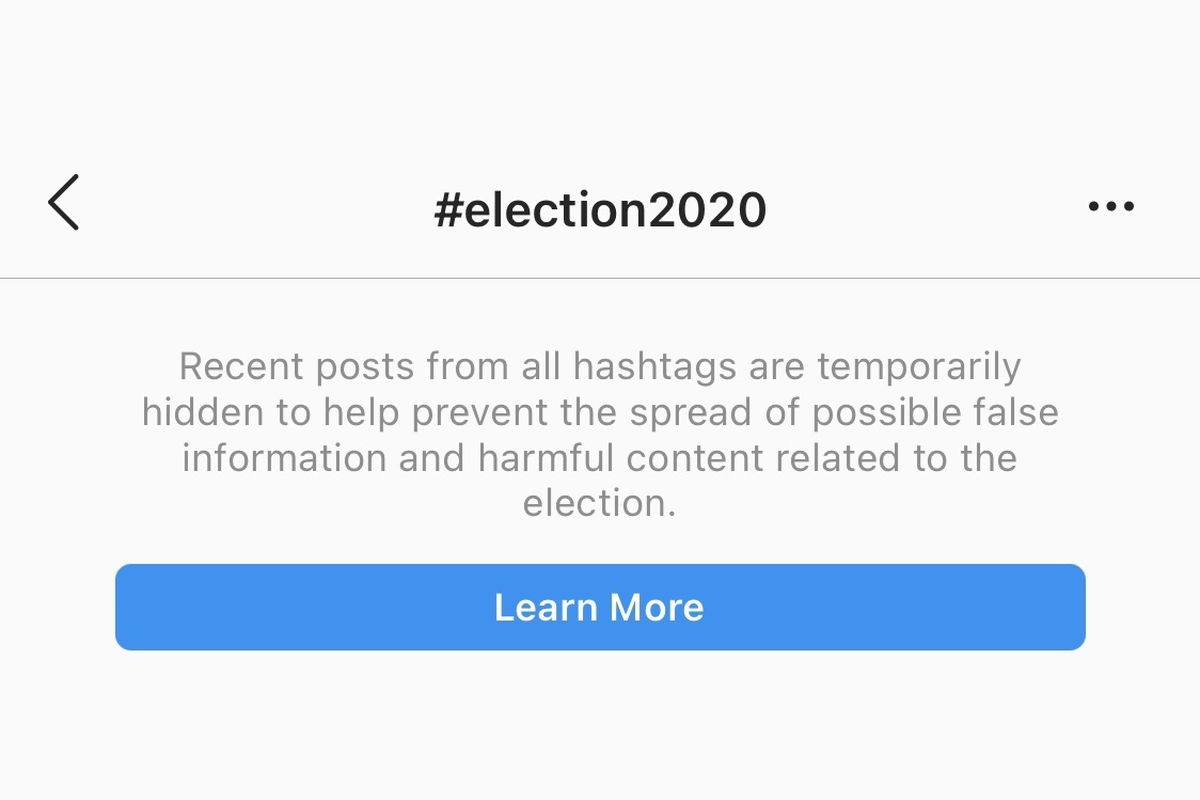The image size is (1200, 800).
Task: Open the three-dot more options menu
Action: 1110,207
